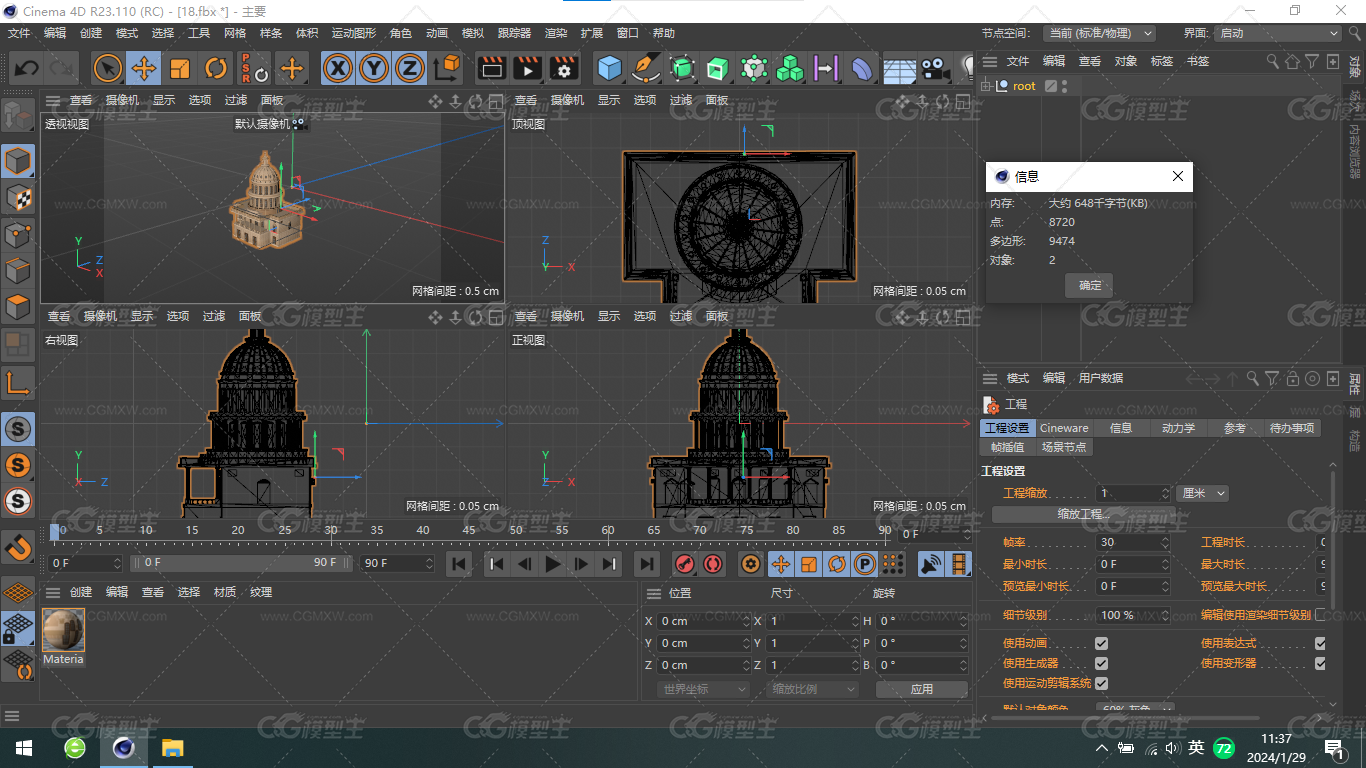
Task: Open the spline Pen tool
Action: (x=646, y=68)
